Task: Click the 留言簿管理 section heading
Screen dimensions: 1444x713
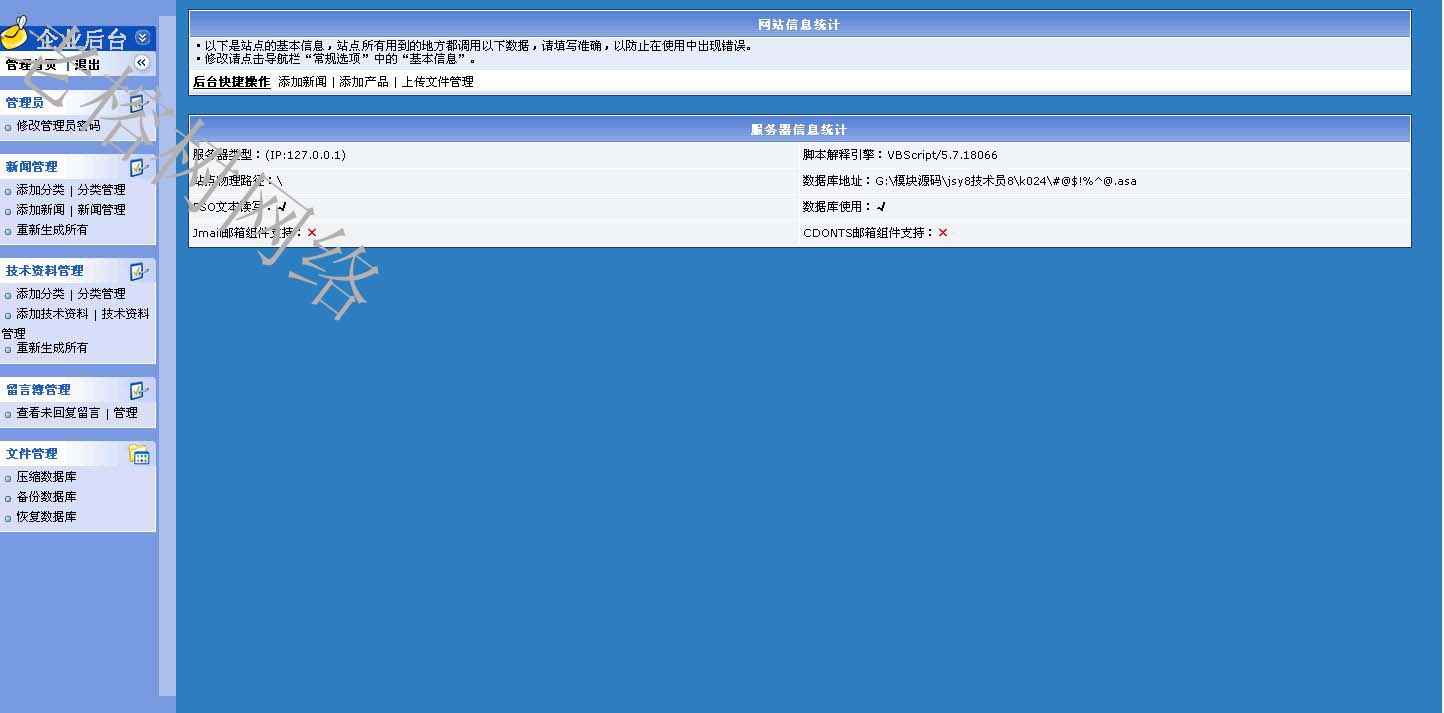Action: coord(38,390)
